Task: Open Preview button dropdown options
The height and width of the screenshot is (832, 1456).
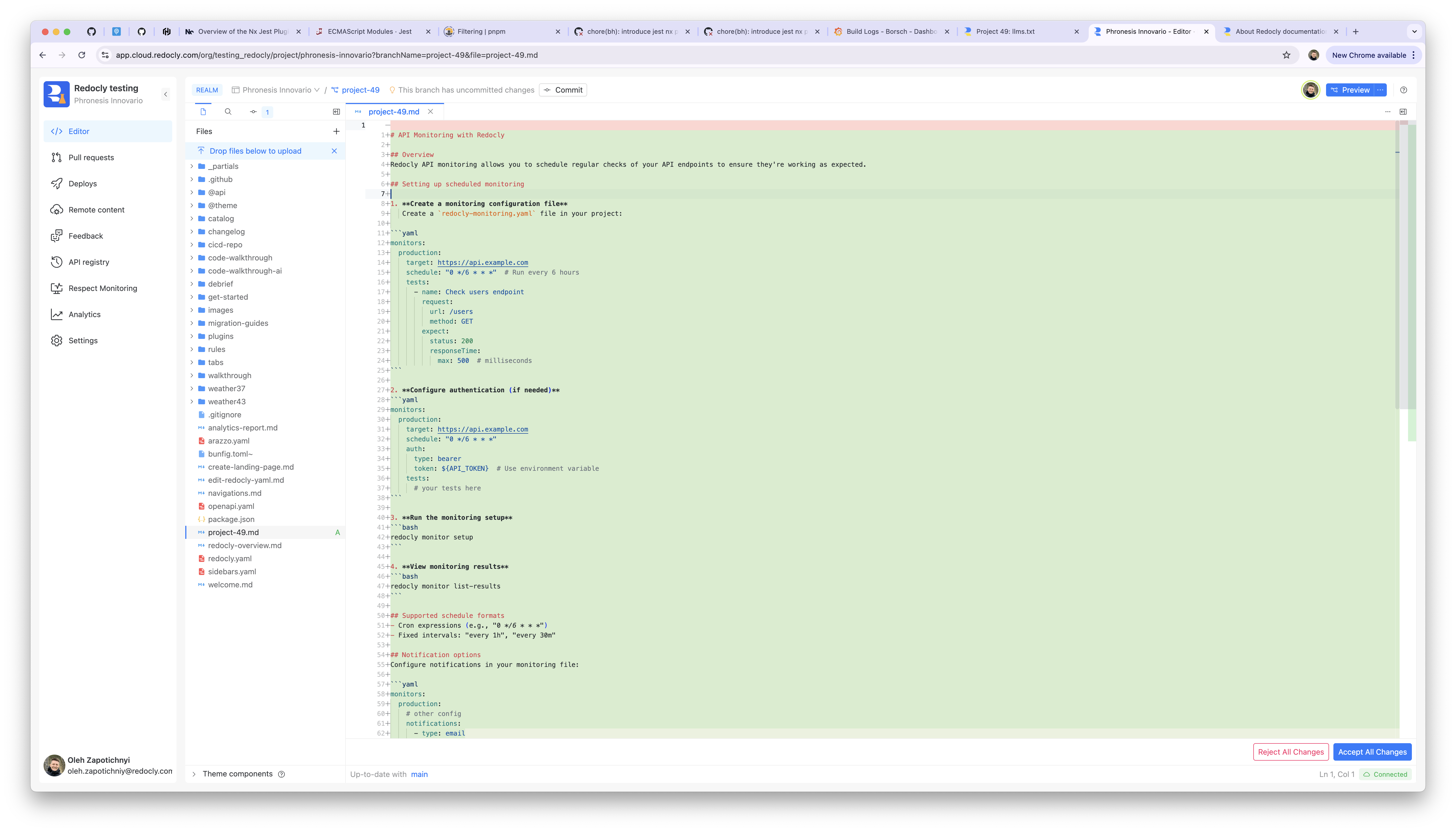Action: point(1380,90)
